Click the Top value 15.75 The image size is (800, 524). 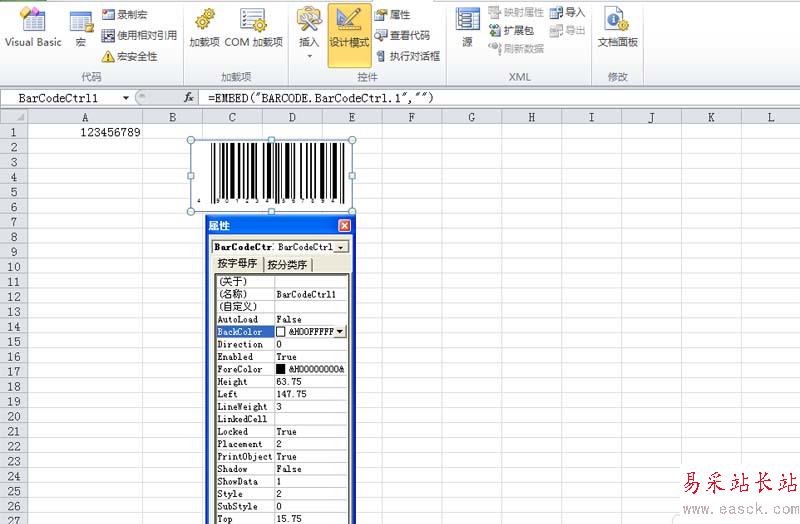(311, 519)
